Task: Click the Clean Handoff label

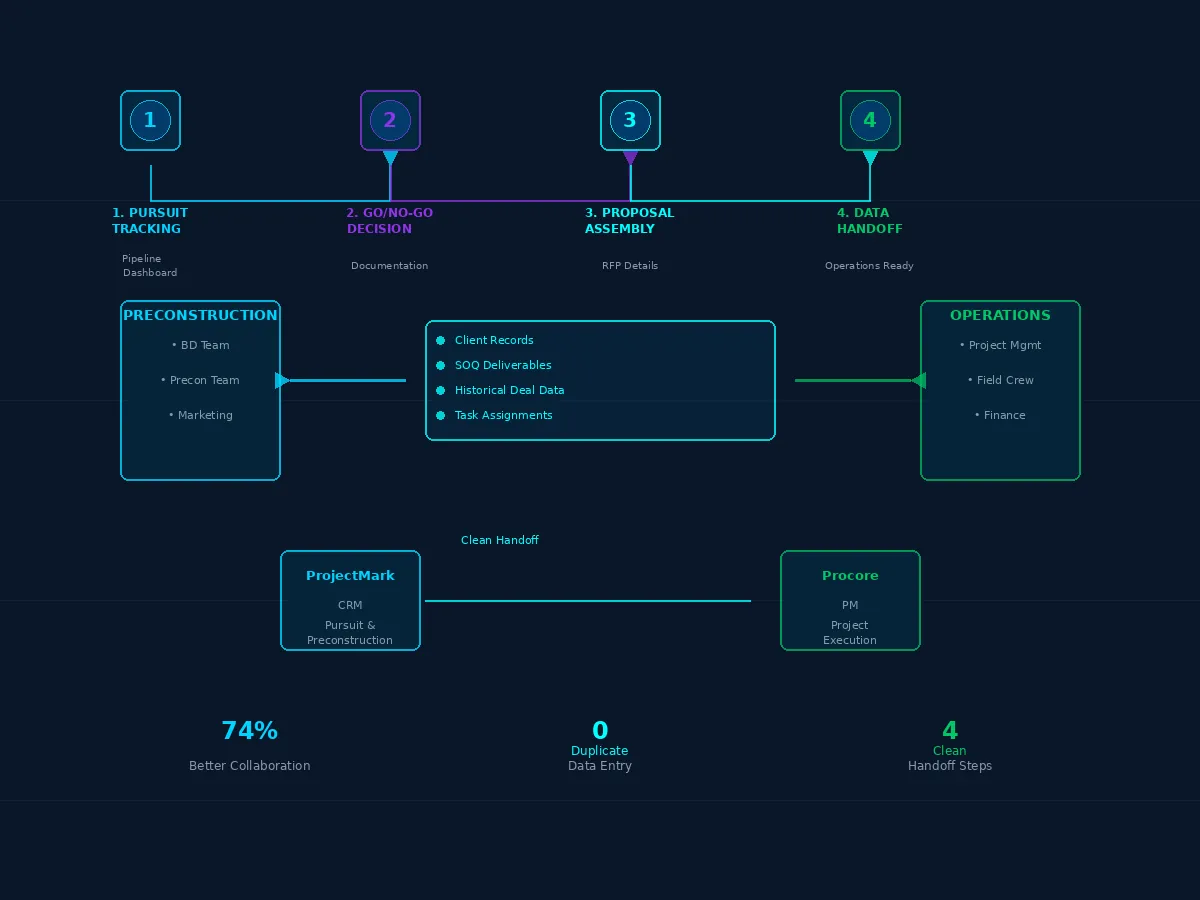Action: [500, 540]
